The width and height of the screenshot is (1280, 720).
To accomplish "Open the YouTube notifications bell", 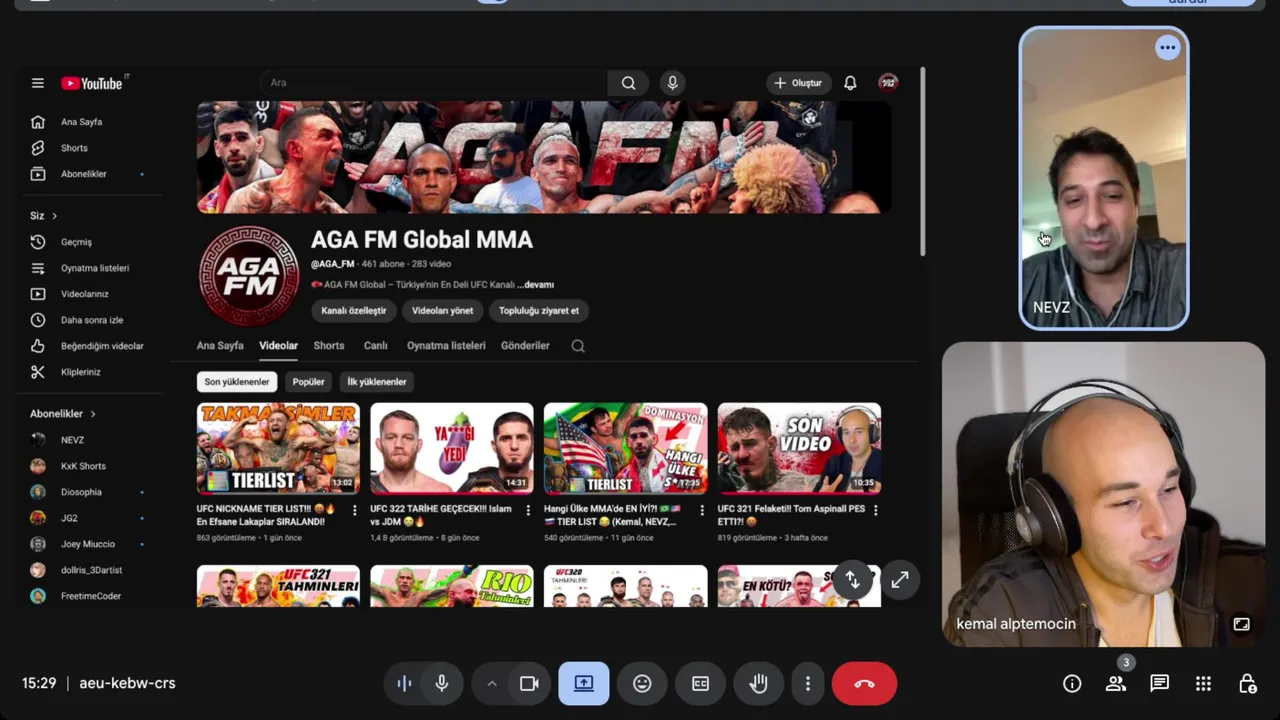I will click(850, 83).
